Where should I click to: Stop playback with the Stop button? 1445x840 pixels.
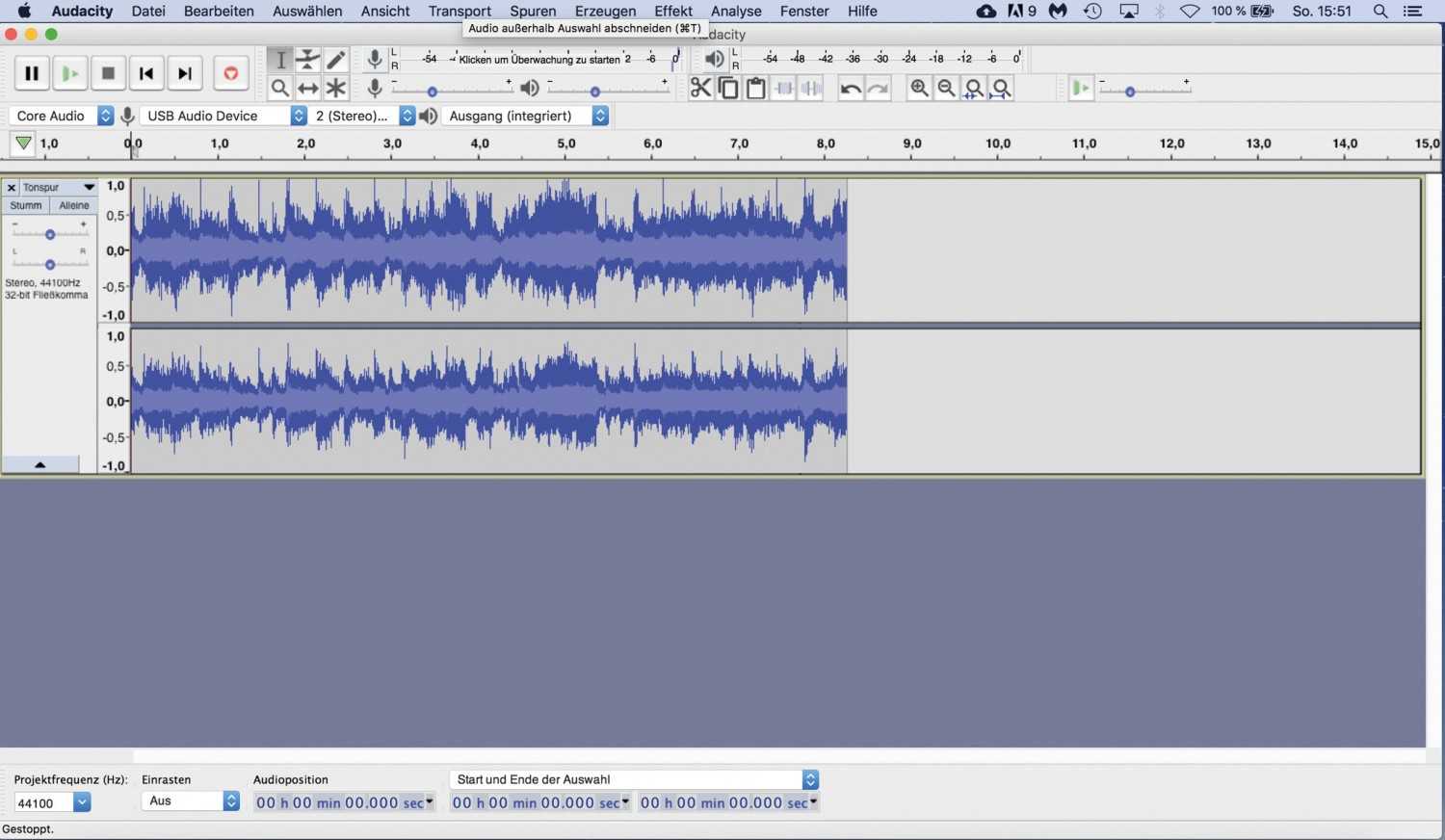coord(108,73)
